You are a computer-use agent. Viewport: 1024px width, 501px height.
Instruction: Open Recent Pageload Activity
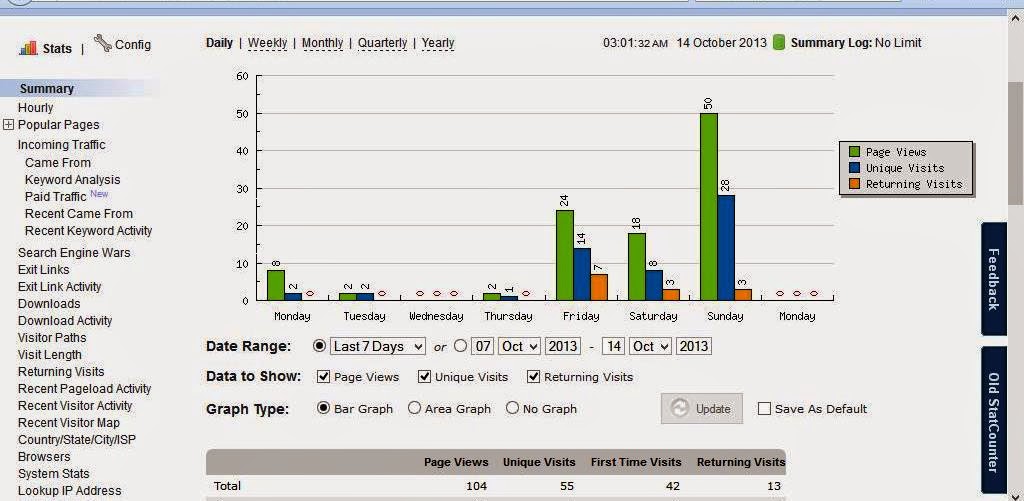coord(84,389)
